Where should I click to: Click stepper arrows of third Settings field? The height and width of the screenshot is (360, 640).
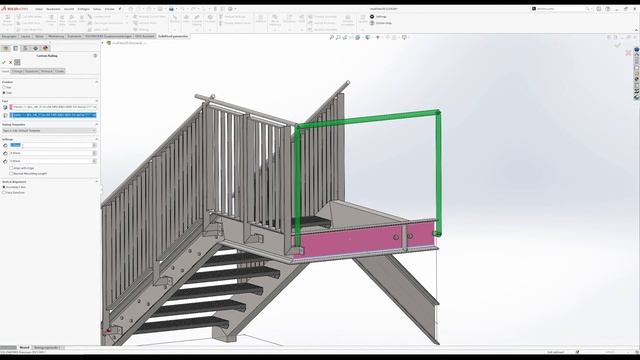[x=95, y=161]
